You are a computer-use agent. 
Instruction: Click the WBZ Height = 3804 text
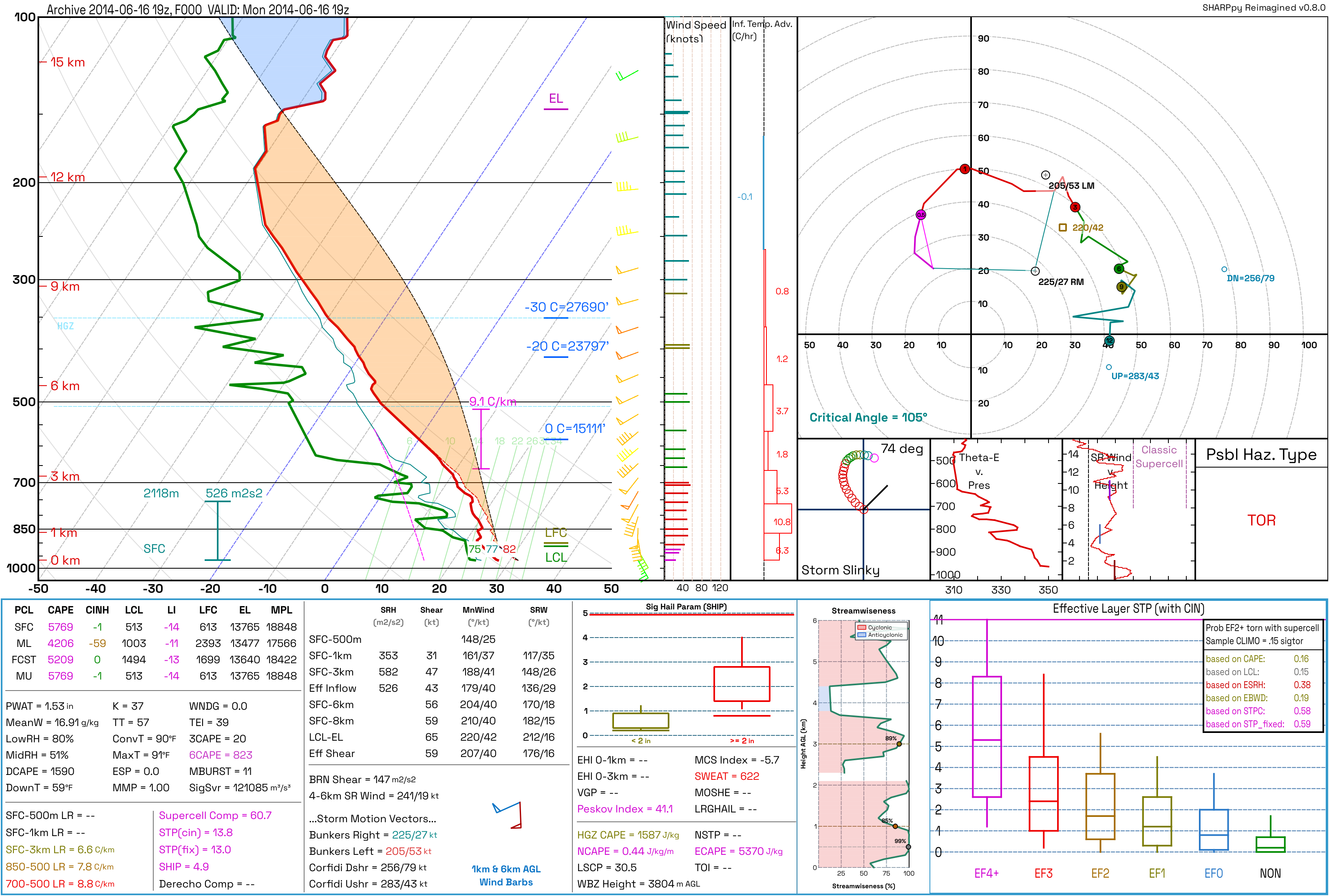pyautogui.click(x=638, y=884)
